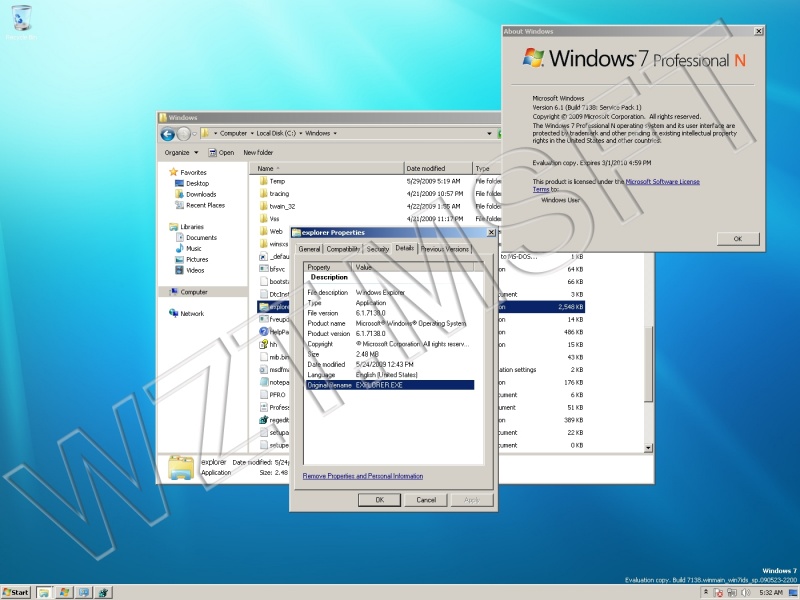
Task: Click OK in About Windows dialog
Action: (738, 239)
